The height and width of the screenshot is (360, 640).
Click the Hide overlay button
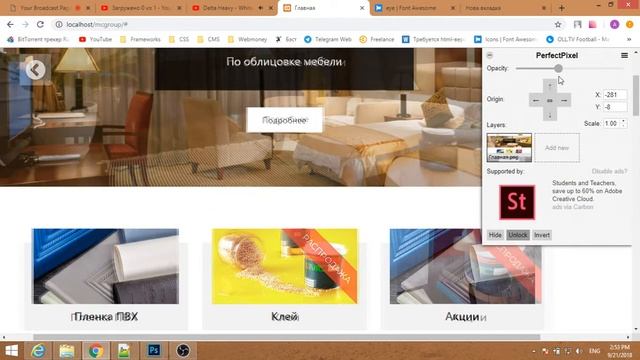tap(495, 235)
